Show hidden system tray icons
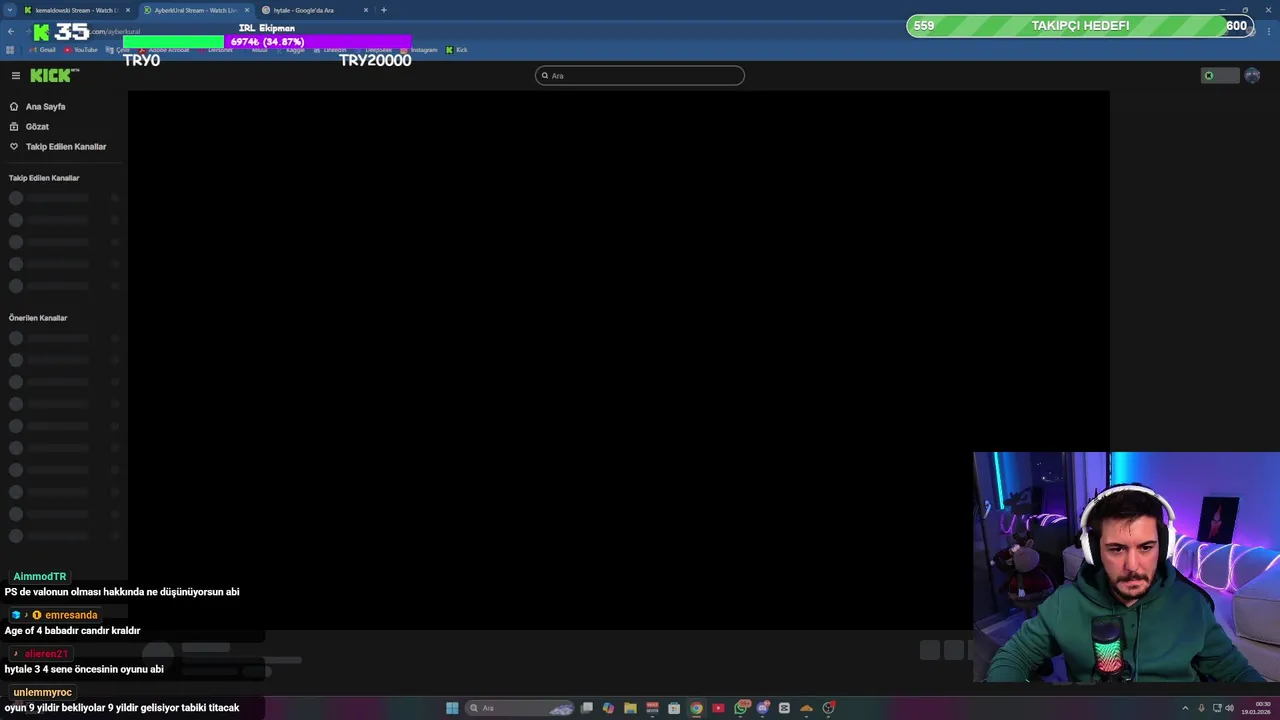Screen dimensions: 1280x720 (1186, 708)
